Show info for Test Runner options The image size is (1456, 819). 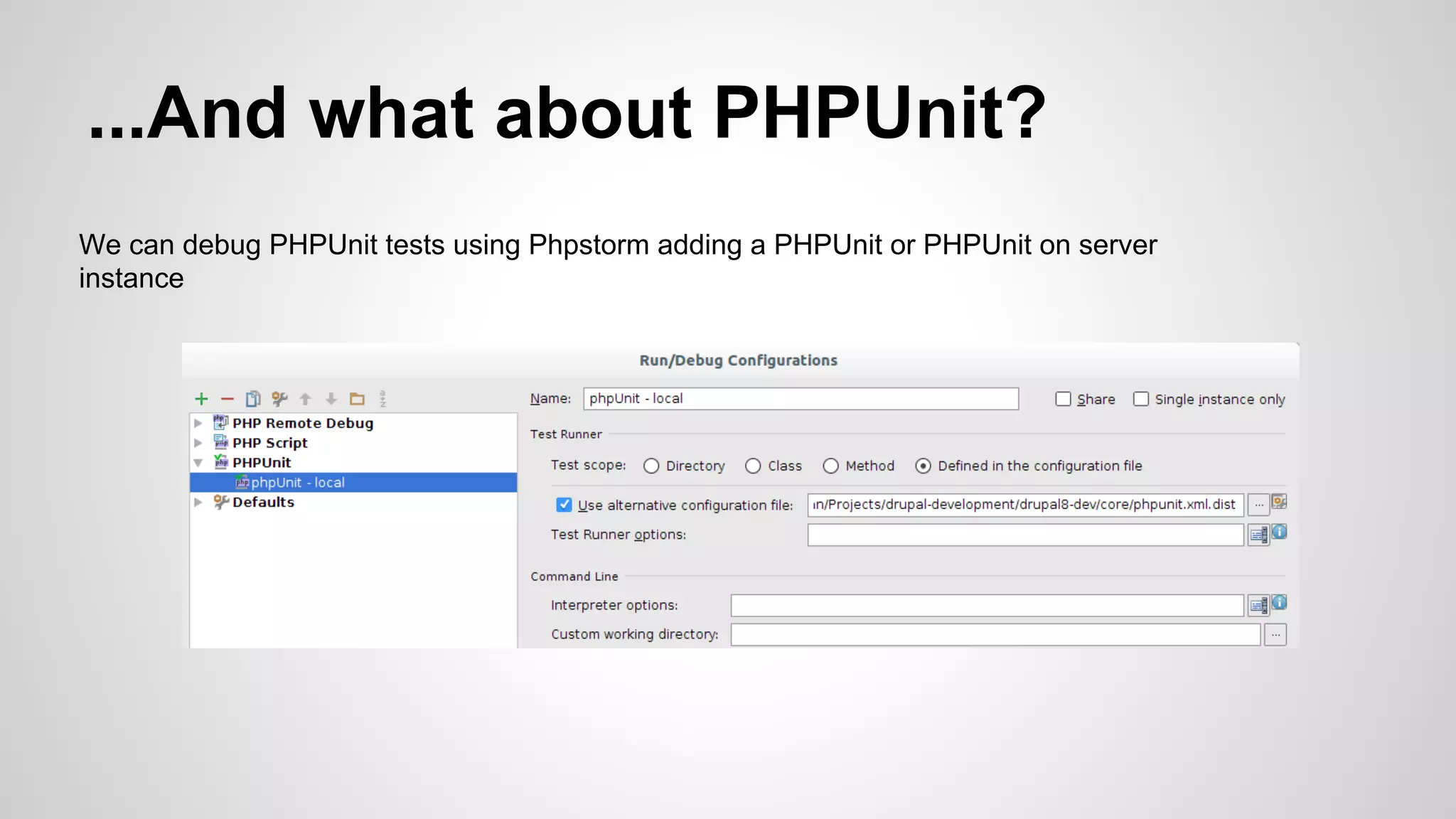(1279, 531)
